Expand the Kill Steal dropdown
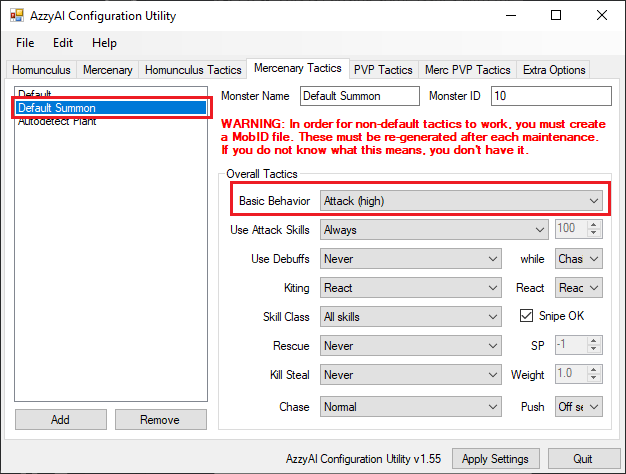 tap(411, 375)
